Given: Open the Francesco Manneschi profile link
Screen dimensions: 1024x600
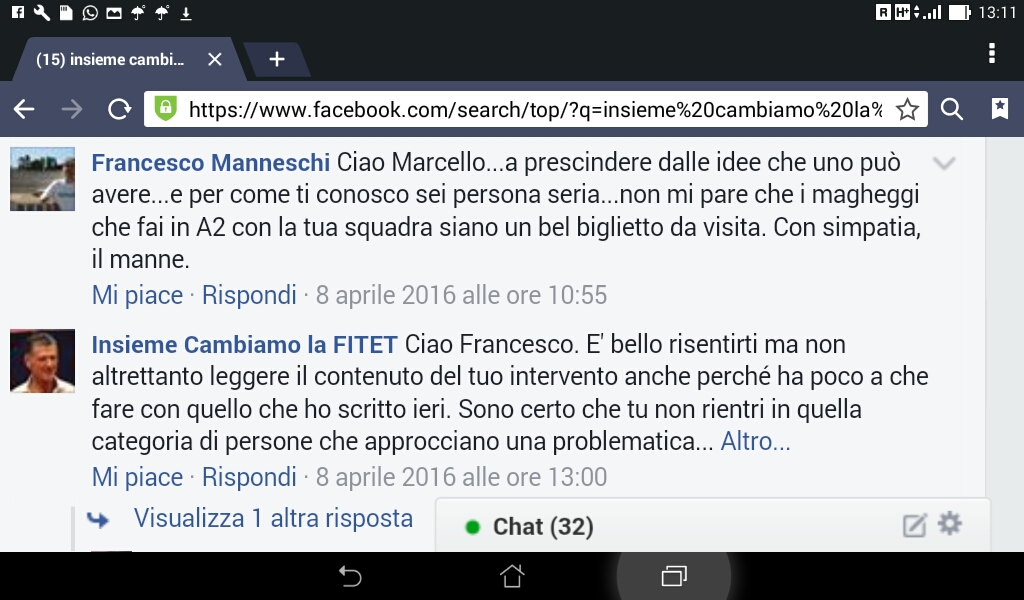Looking at the screenshot, I should click(x=210, y=163).
